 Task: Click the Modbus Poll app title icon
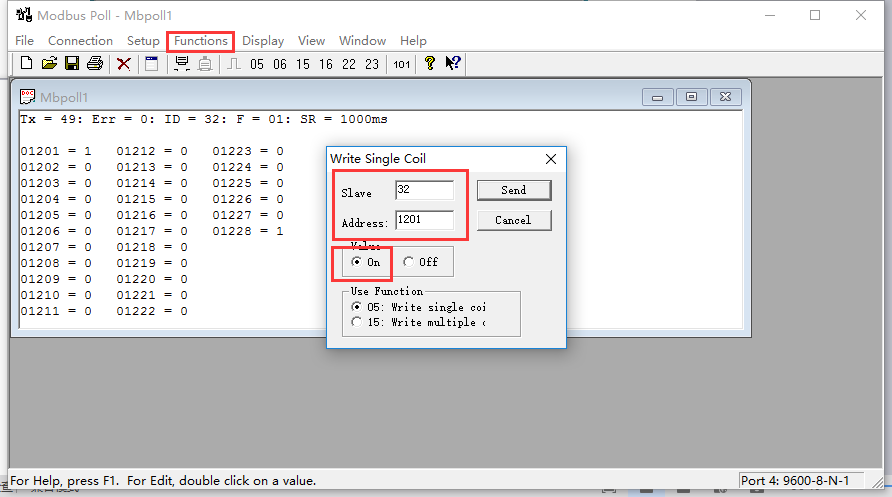[24, 15]
